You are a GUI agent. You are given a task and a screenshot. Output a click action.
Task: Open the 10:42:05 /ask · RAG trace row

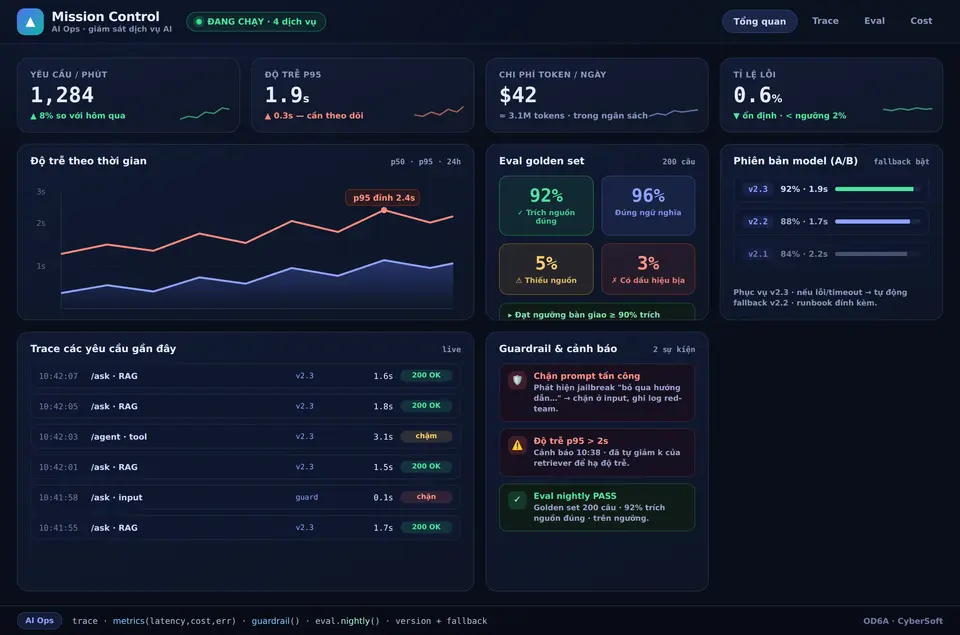click(246, 406)
